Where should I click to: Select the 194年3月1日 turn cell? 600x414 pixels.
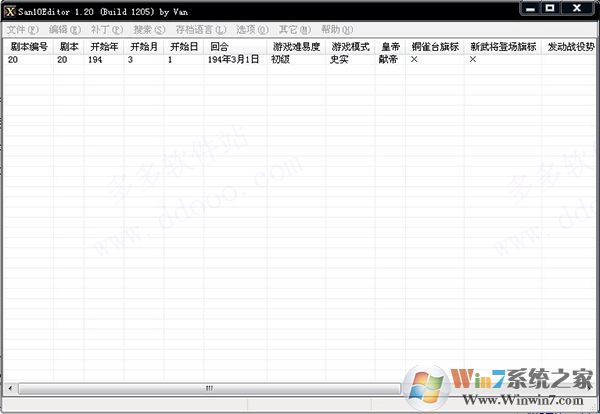[235, 60]
